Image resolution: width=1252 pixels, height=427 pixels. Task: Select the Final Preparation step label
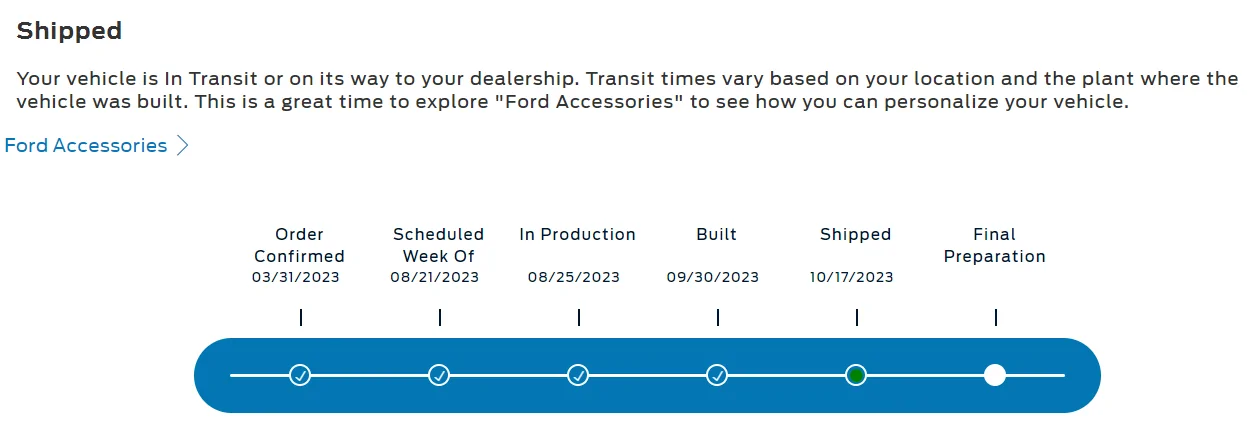click(994, 245)
